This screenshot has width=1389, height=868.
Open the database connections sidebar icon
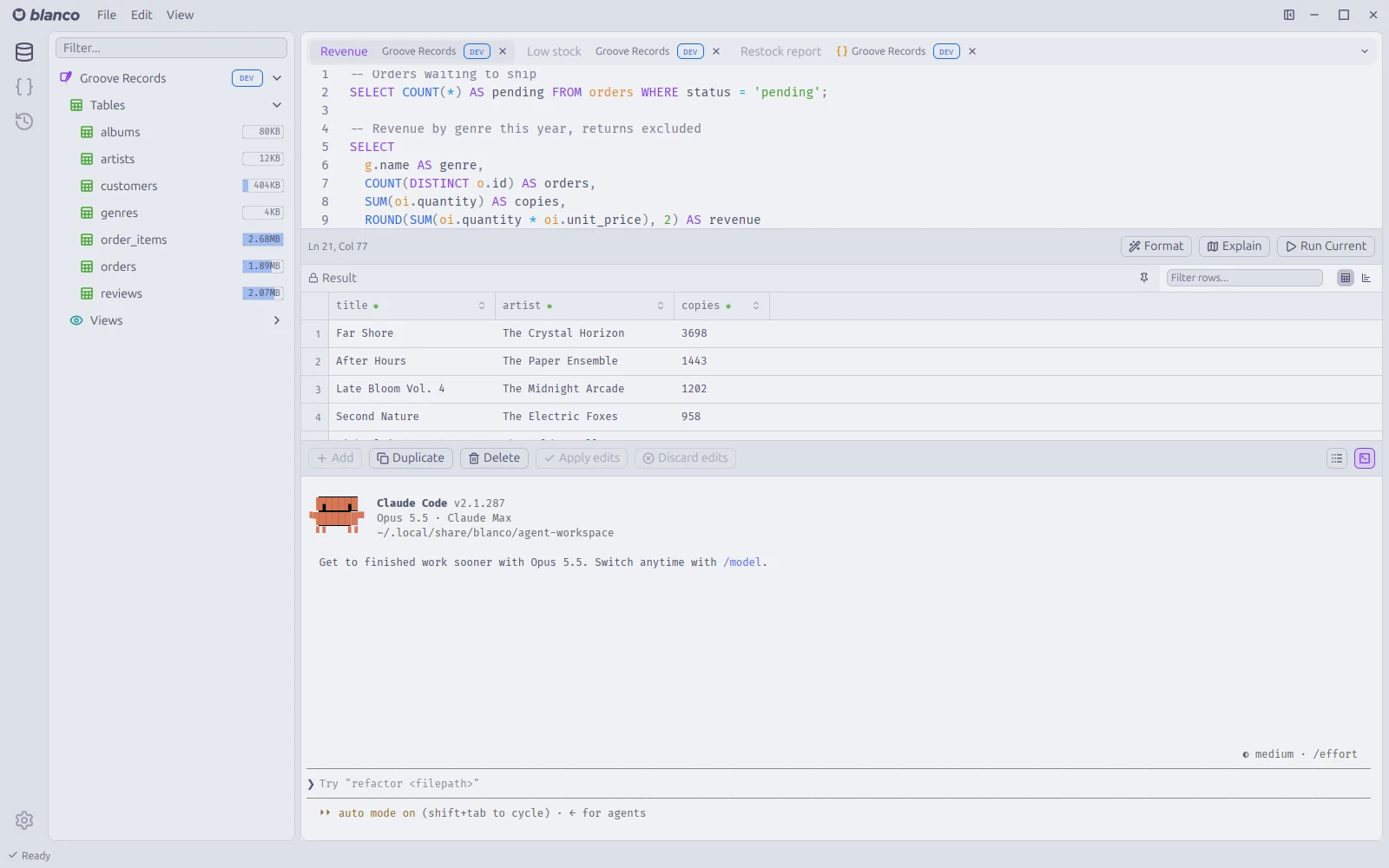tap(24, 52)
